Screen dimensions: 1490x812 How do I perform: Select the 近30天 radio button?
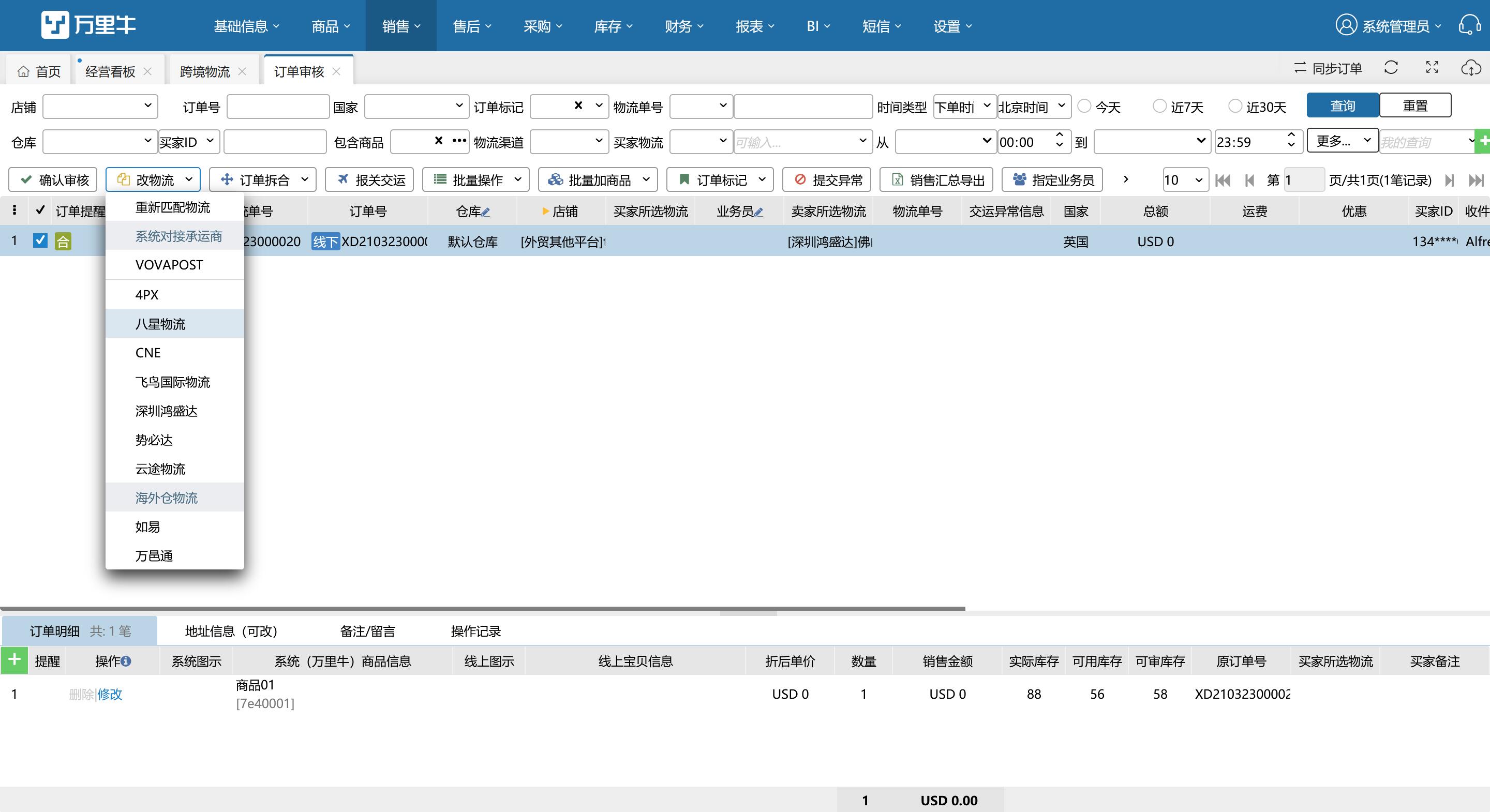coord(1235,106)
